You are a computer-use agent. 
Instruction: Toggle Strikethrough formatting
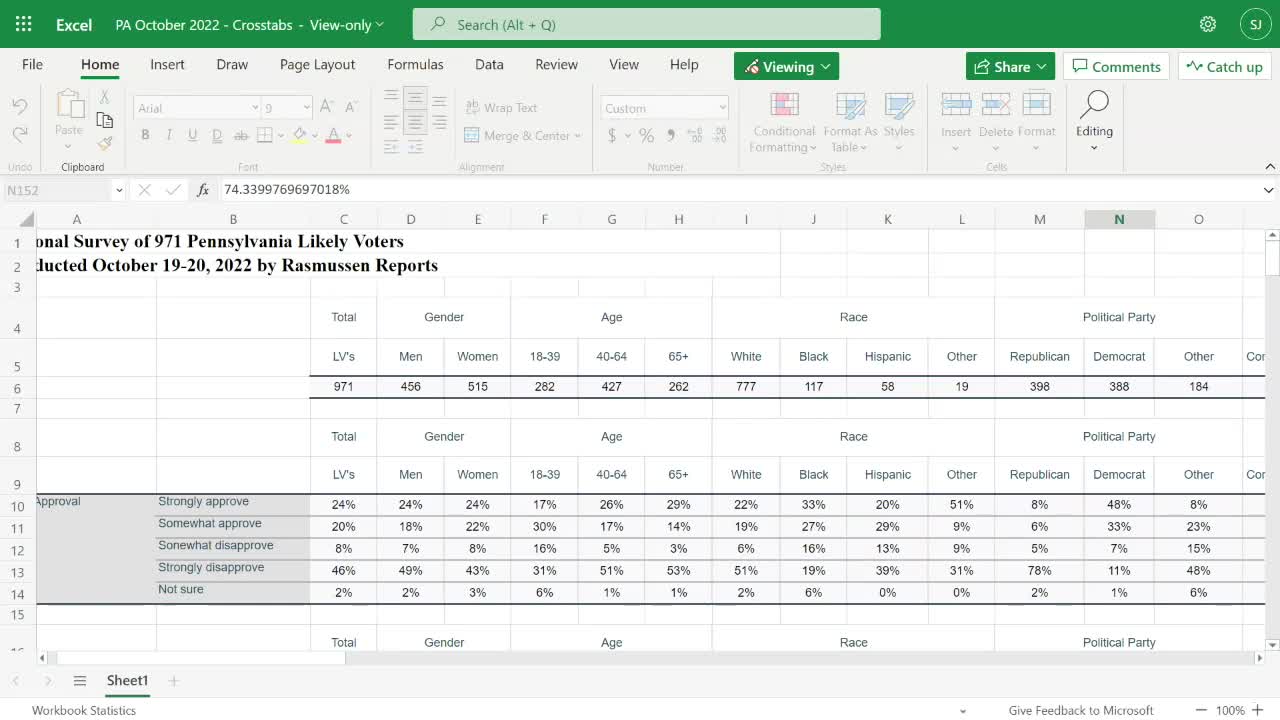241,135
